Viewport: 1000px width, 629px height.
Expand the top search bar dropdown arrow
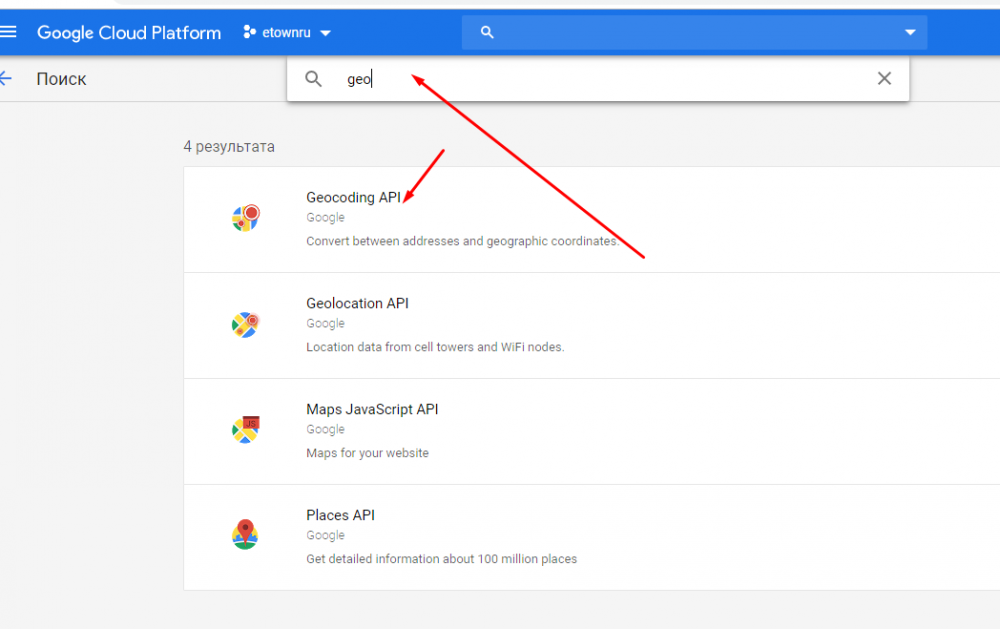pyautogui.click(x=910, y=33)
